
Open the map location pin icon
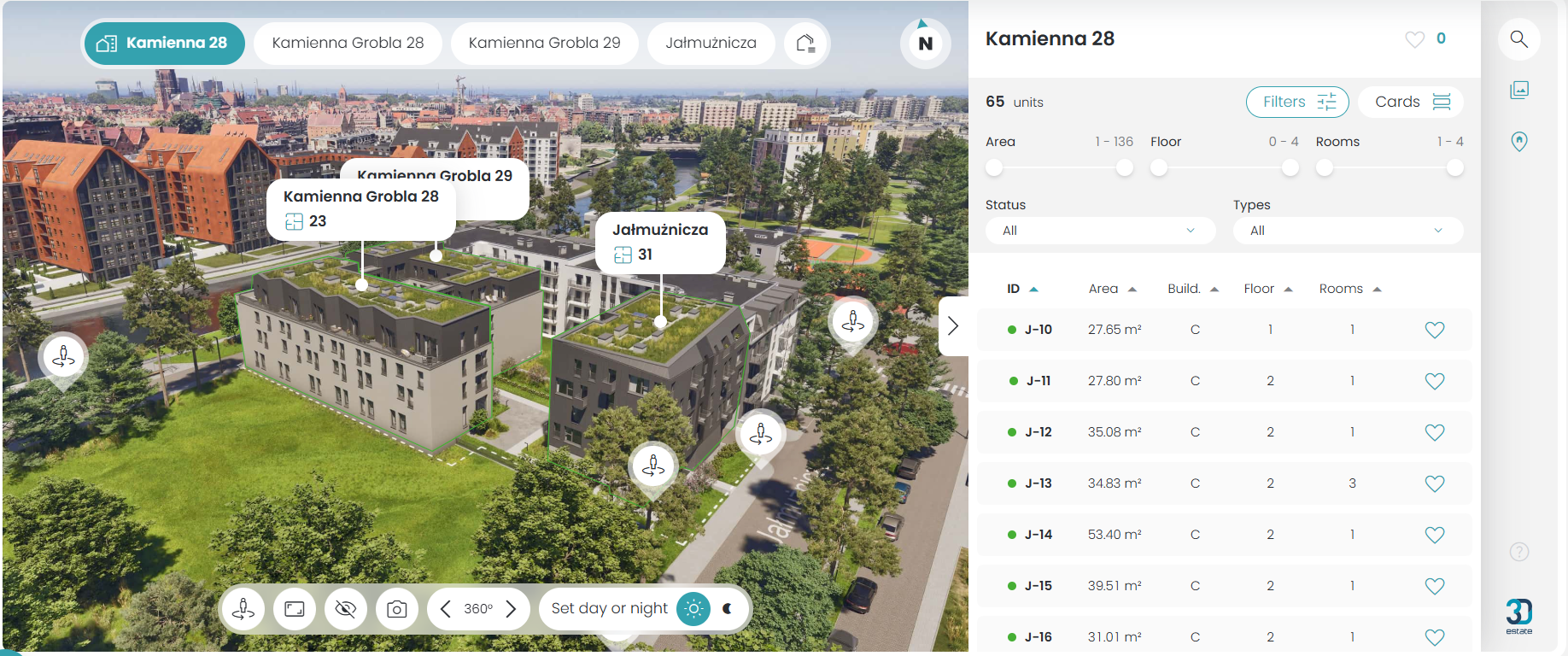click(1518, 141)
